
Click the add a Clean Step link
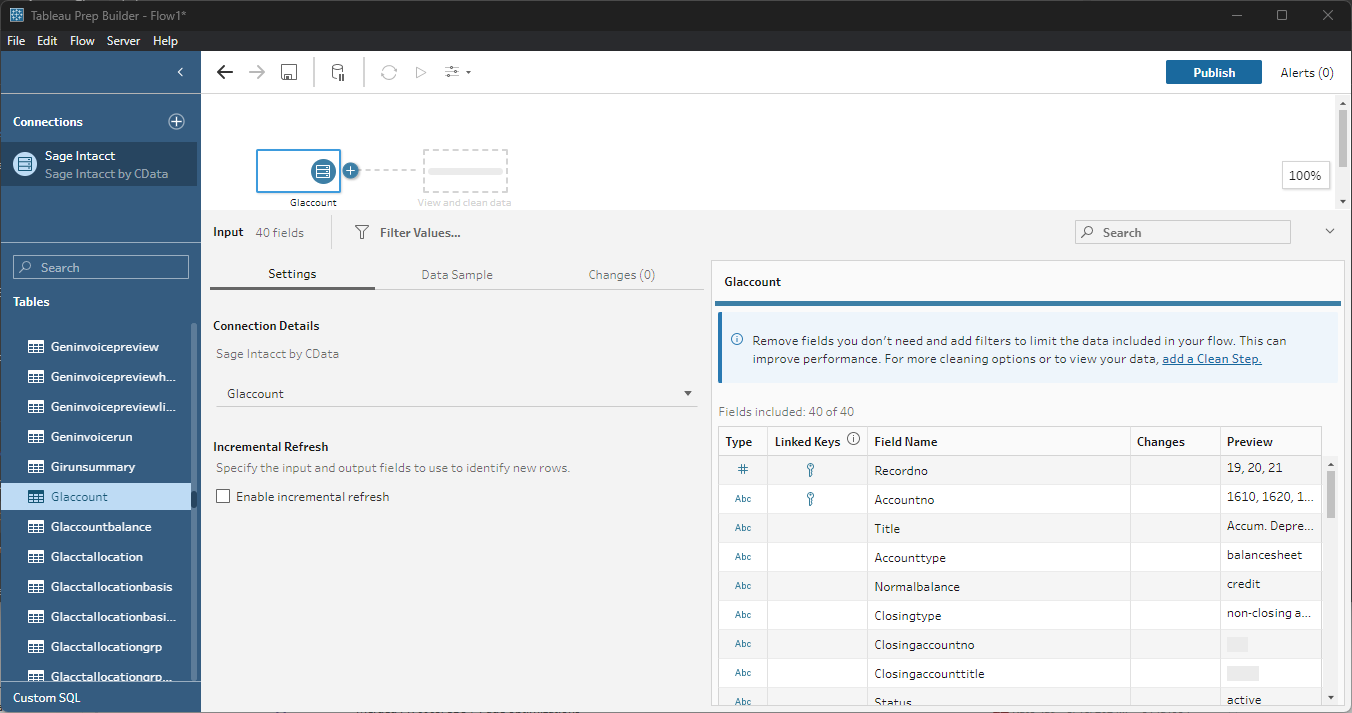(x=1211, y=359)
